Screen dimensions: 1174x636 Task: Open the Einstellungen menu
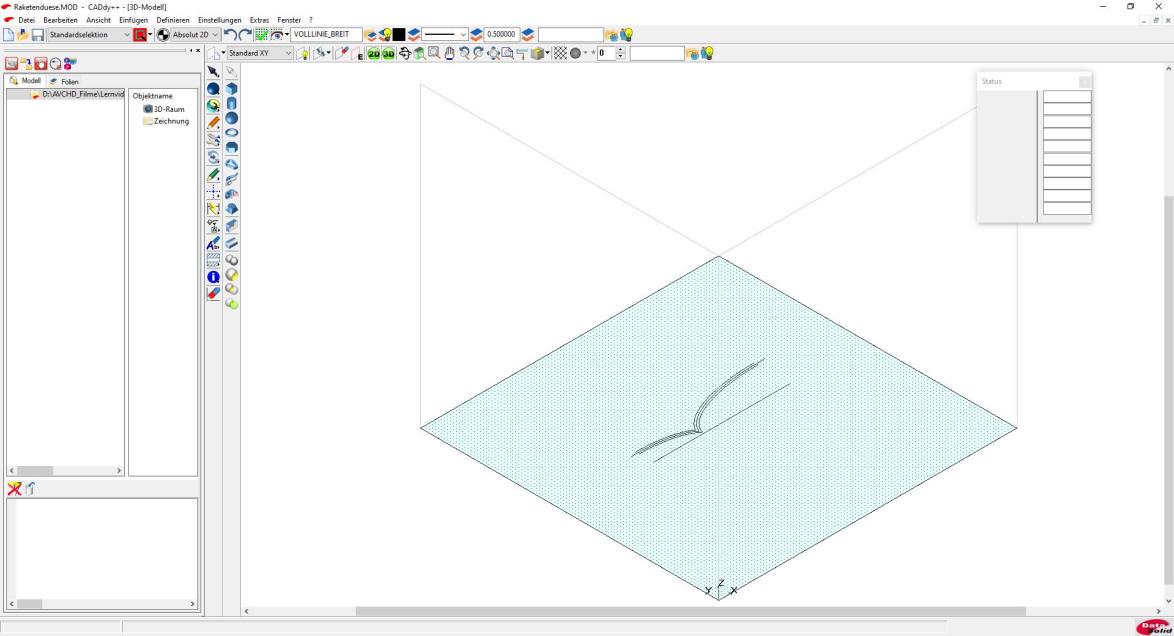point(219,21)
